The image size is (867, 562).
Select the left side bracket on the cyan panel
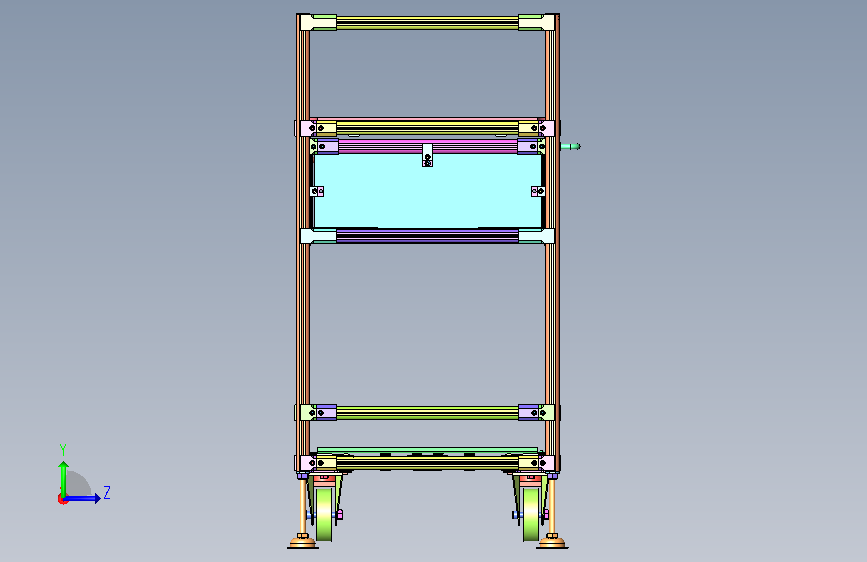tap(317, 191)
